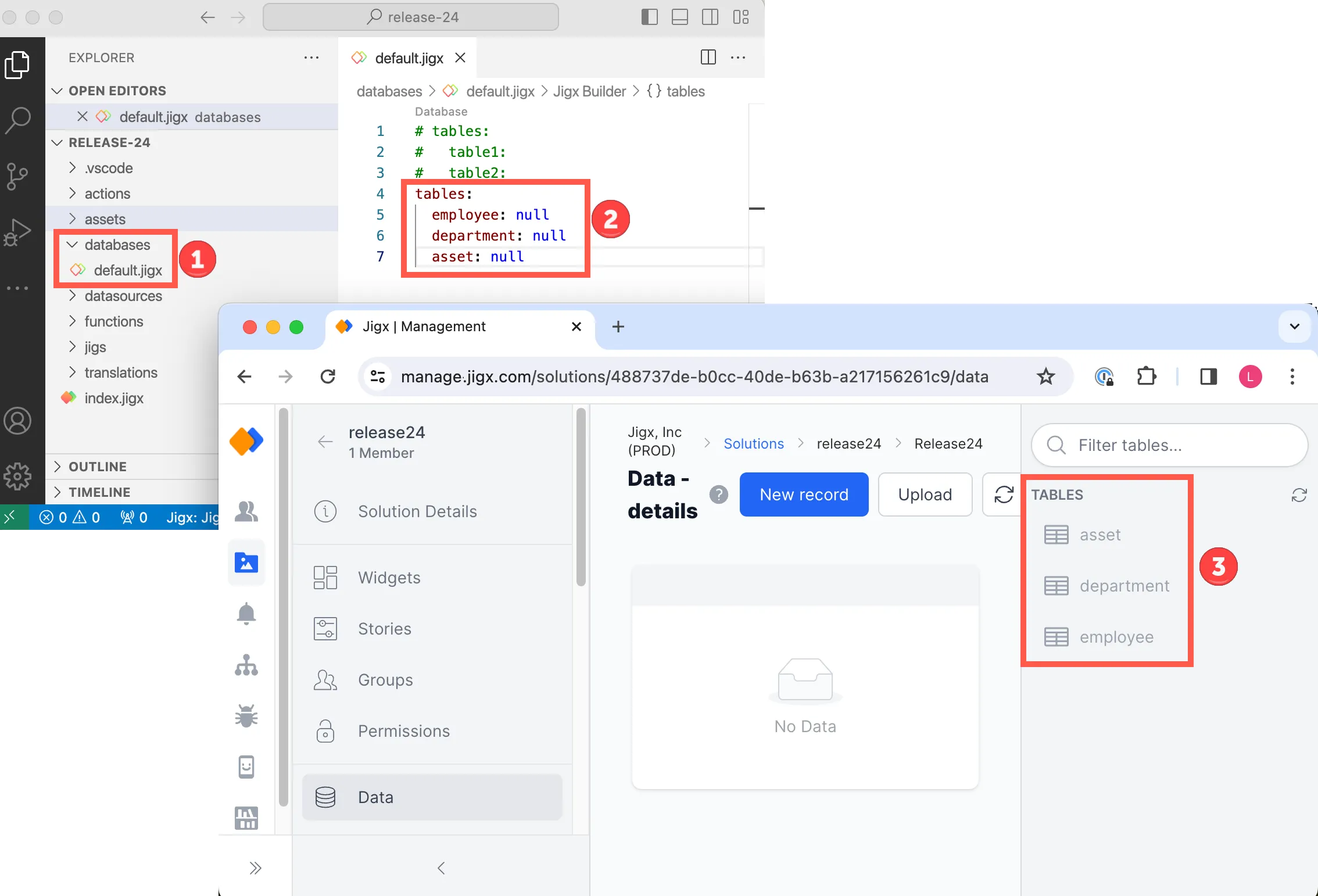Click the New record button in Data
The image size is (1318, 896).
tap(803, 494)
